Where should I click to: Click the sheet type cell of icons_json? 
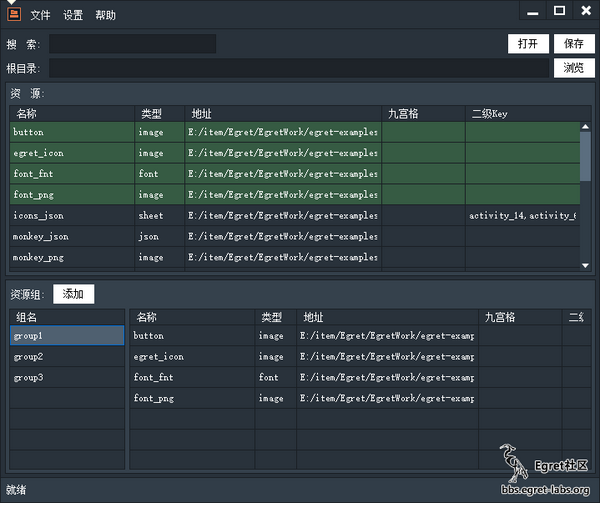(x=160, y=215)
